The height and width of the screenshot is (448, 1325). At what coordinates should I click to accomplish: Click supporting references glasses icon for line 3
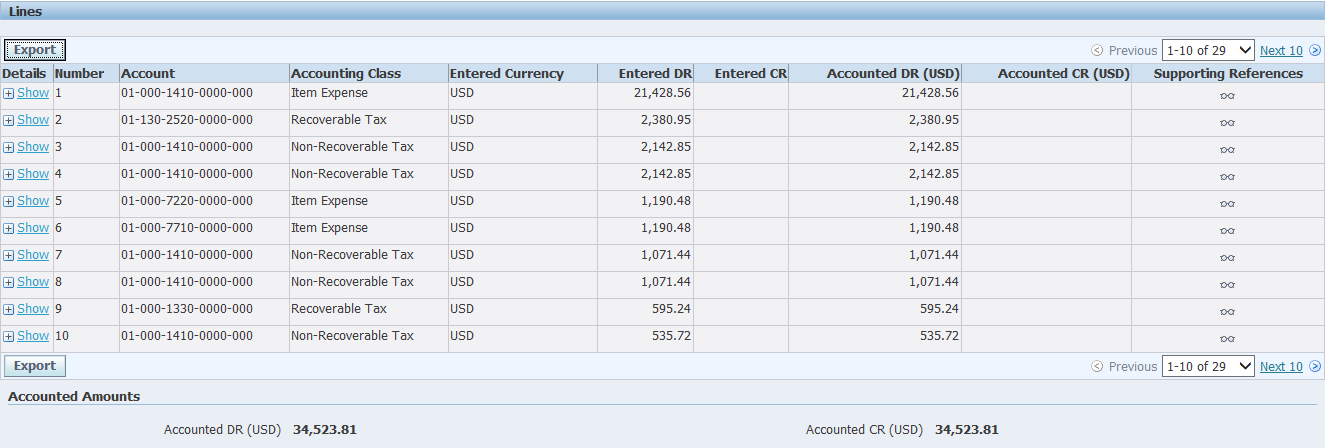coord(1227,150)
